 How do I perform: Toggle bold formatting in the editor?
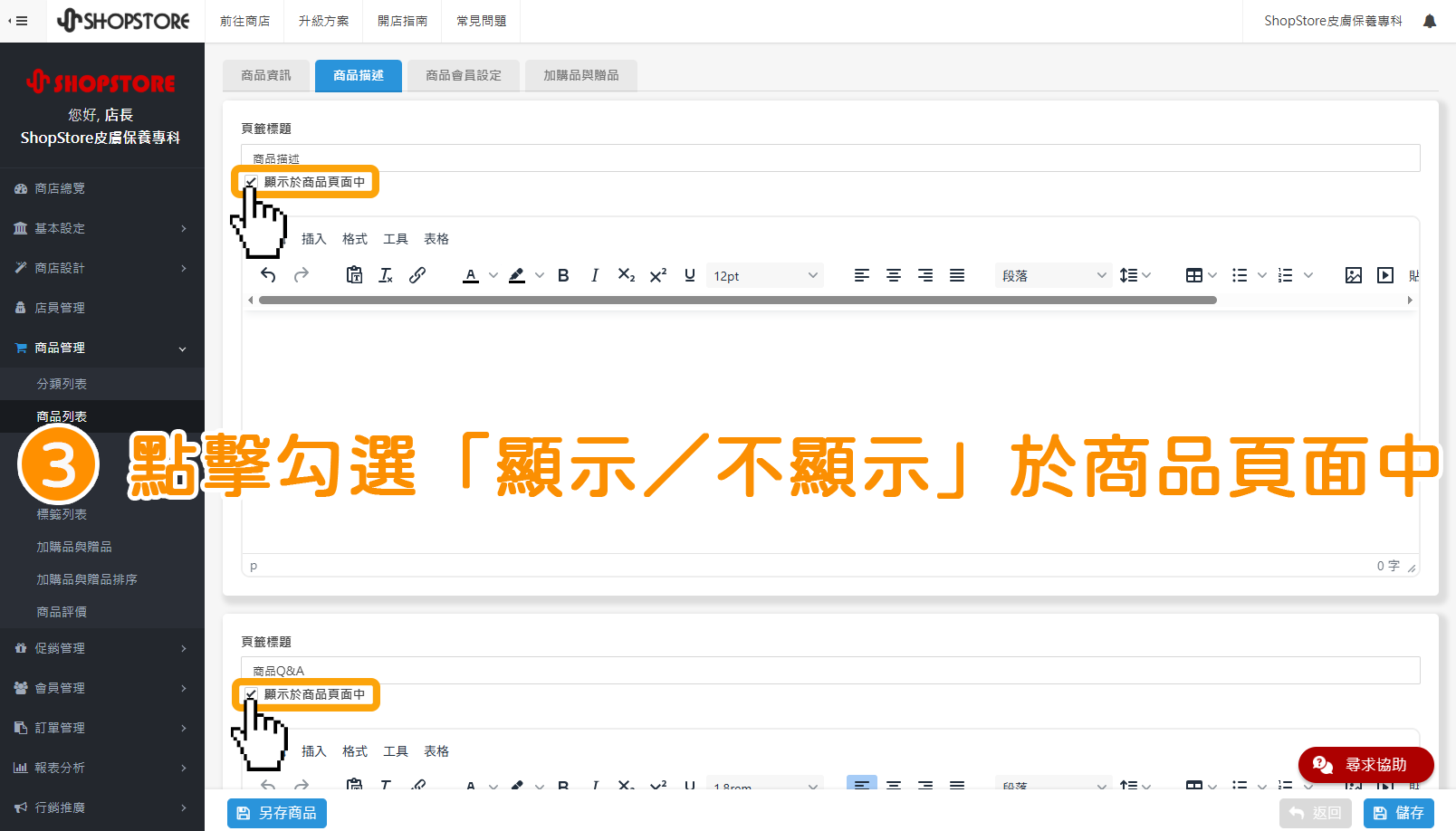(563, 275)
